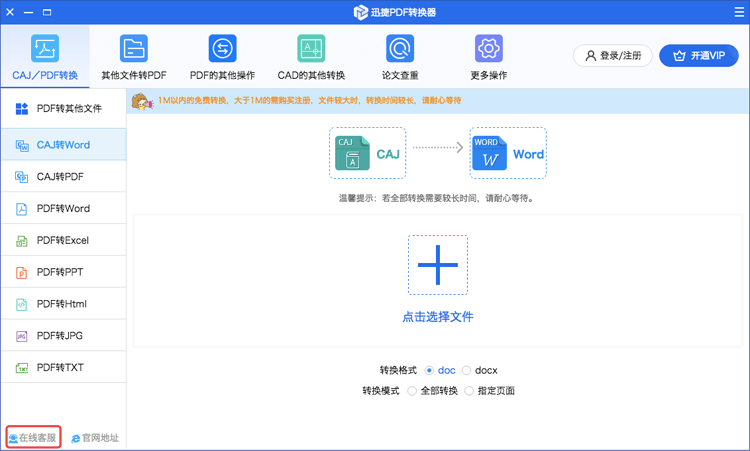
Task: Select PDF转Html sidebar label
Action: (62, 304)
